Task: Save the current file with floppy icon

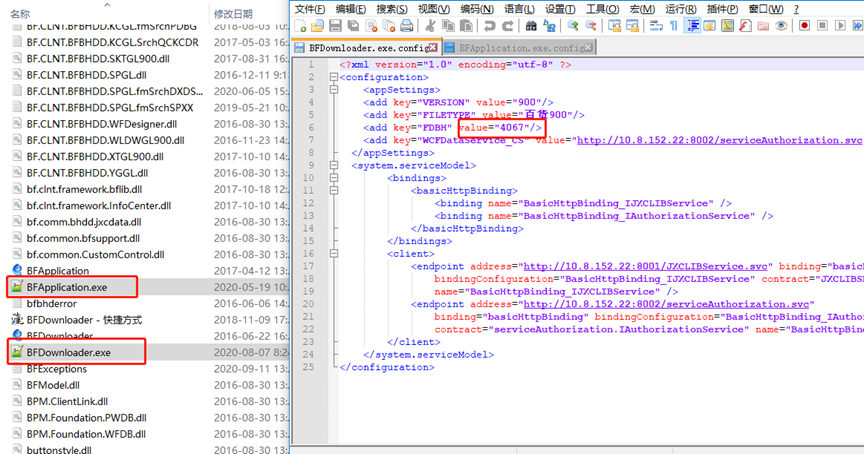Action: pyautogui.click(x=335, y=25)
